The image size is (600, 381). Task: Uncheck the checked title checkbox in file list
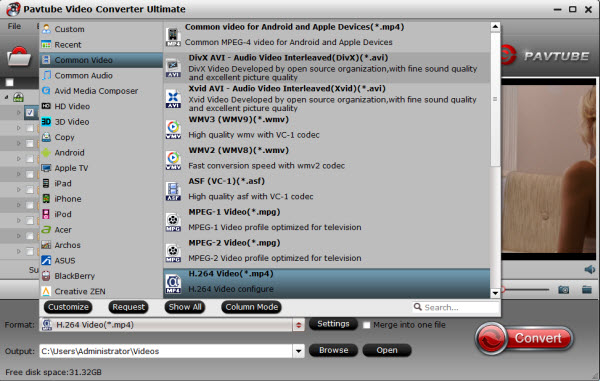click(x=30, y=112)
